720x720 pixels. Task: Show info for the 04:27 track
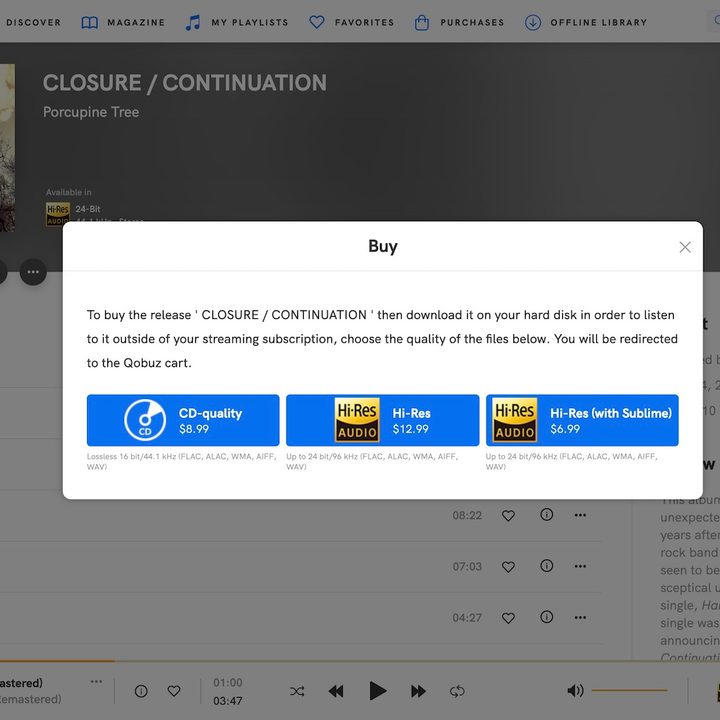point(546,617)
